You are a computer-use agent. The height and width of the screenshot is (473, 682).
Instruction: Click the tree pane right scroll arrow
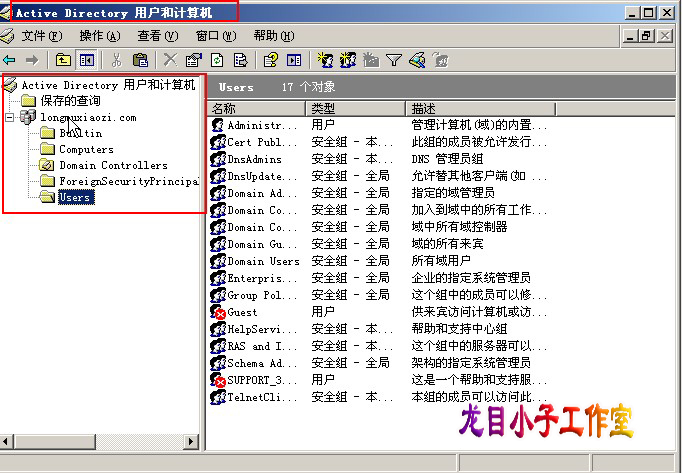click(x=191, y=442)
